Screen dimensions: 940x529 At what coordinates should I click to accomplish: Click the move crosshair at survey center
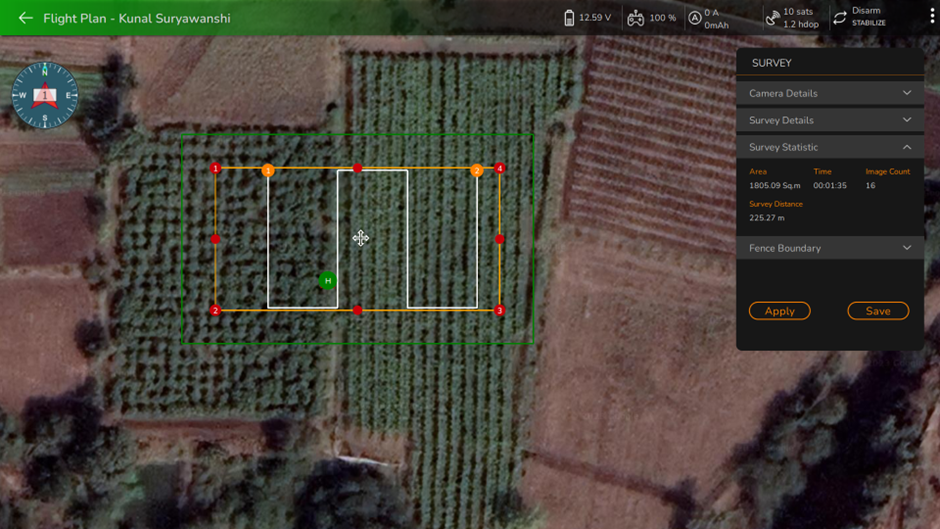pos(360,238)
